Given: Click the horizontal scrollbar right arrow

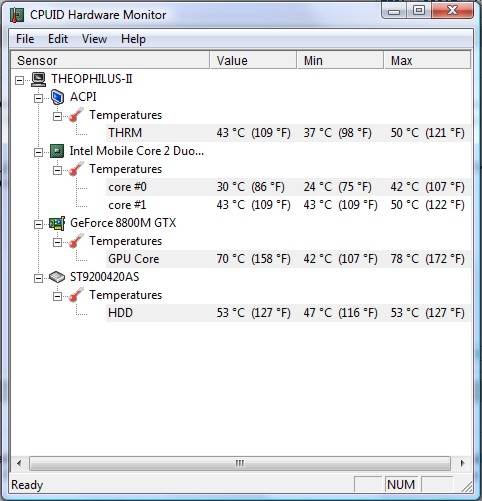Looking at the screenshot, I should point(462,463).
